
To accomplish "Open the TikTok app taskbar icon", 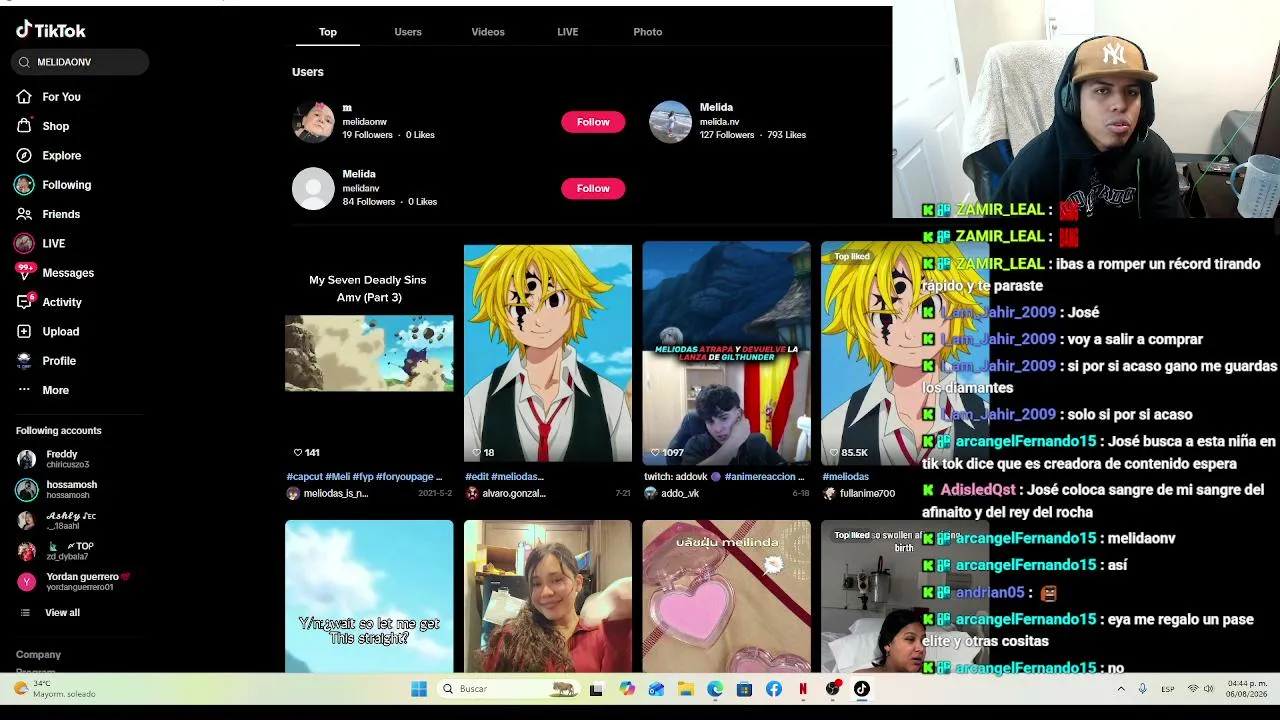I will tap(862, 689).
